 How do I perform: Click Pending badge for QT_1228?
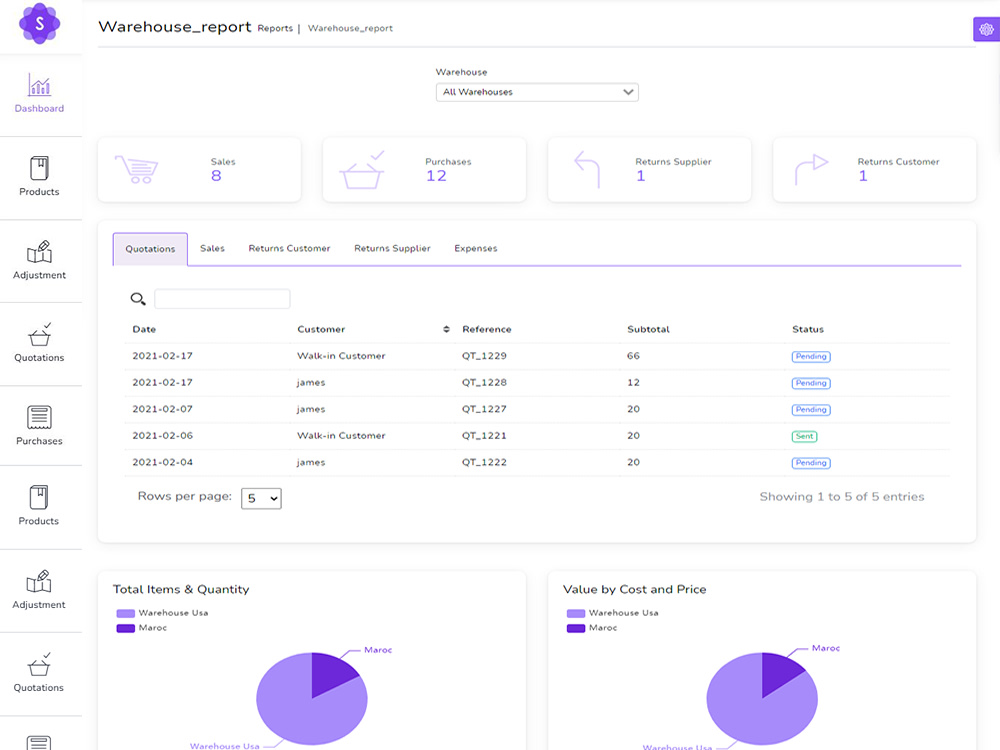[811, 383]
